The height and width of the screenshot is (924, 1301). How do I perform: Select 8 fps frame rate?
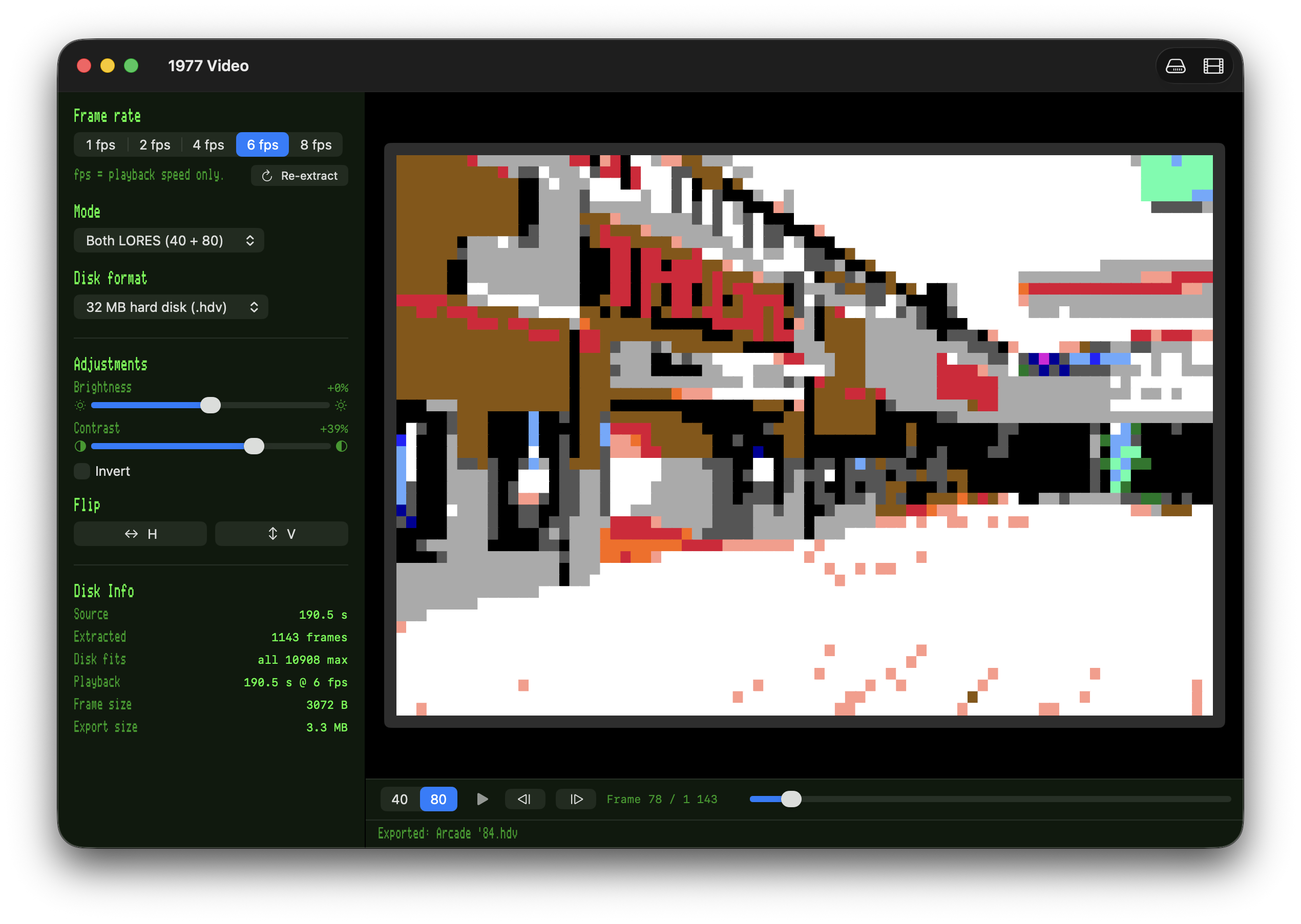click(316, 144)
